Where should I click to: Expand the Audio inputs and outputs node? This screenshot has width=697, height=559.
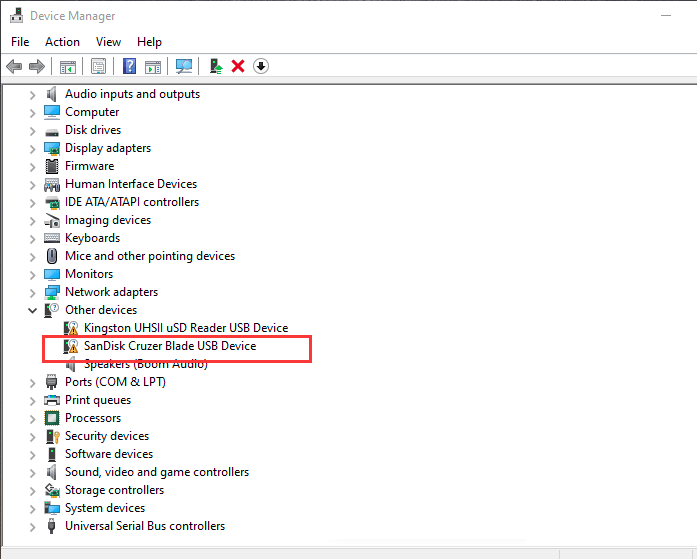(32, 95)
